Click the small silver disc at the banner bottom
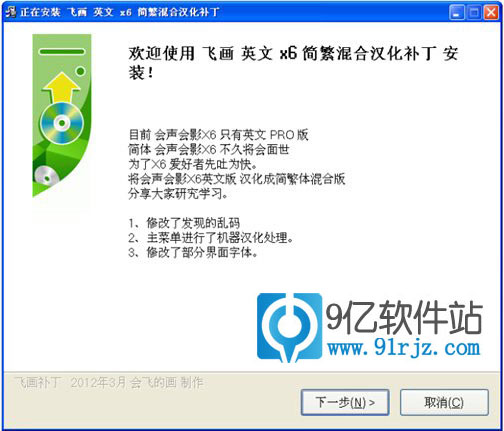The height and width of the screenshot is (431, 504). 46,176
